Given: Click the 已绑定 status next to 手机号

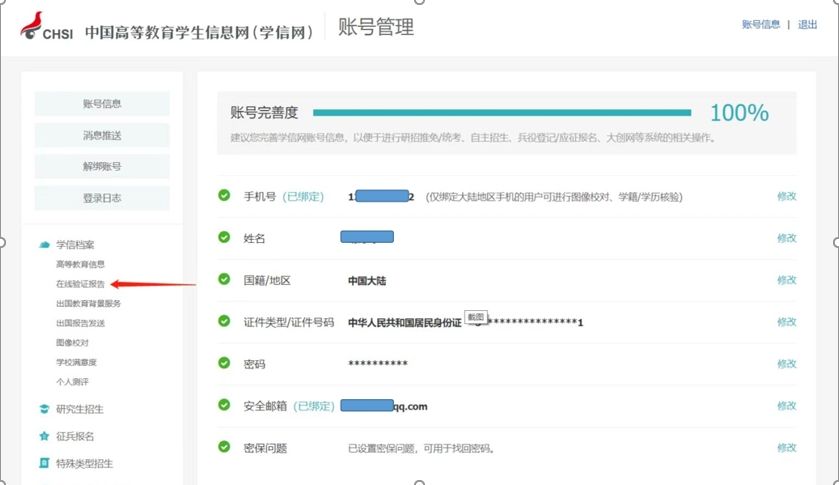Looking at the screenshot, I should tap(303, 196).
